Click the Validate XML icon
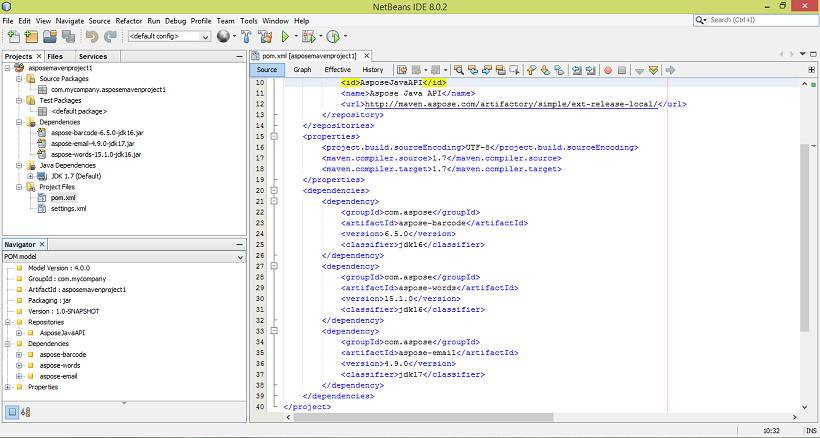 click(653, 70)
